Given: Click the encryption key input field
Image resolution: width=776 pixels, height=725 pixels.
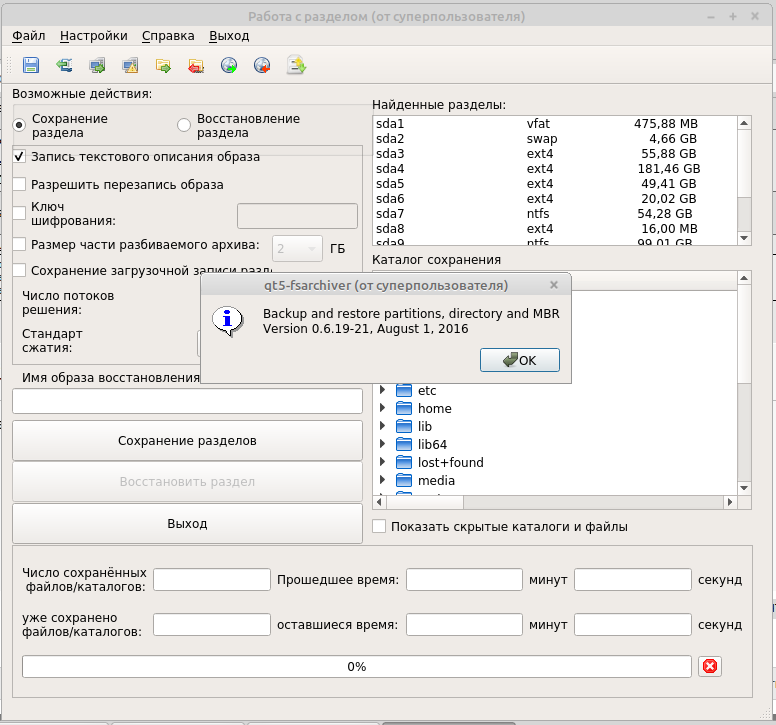Looking at the screenshot, I should (x=297, y=216).
